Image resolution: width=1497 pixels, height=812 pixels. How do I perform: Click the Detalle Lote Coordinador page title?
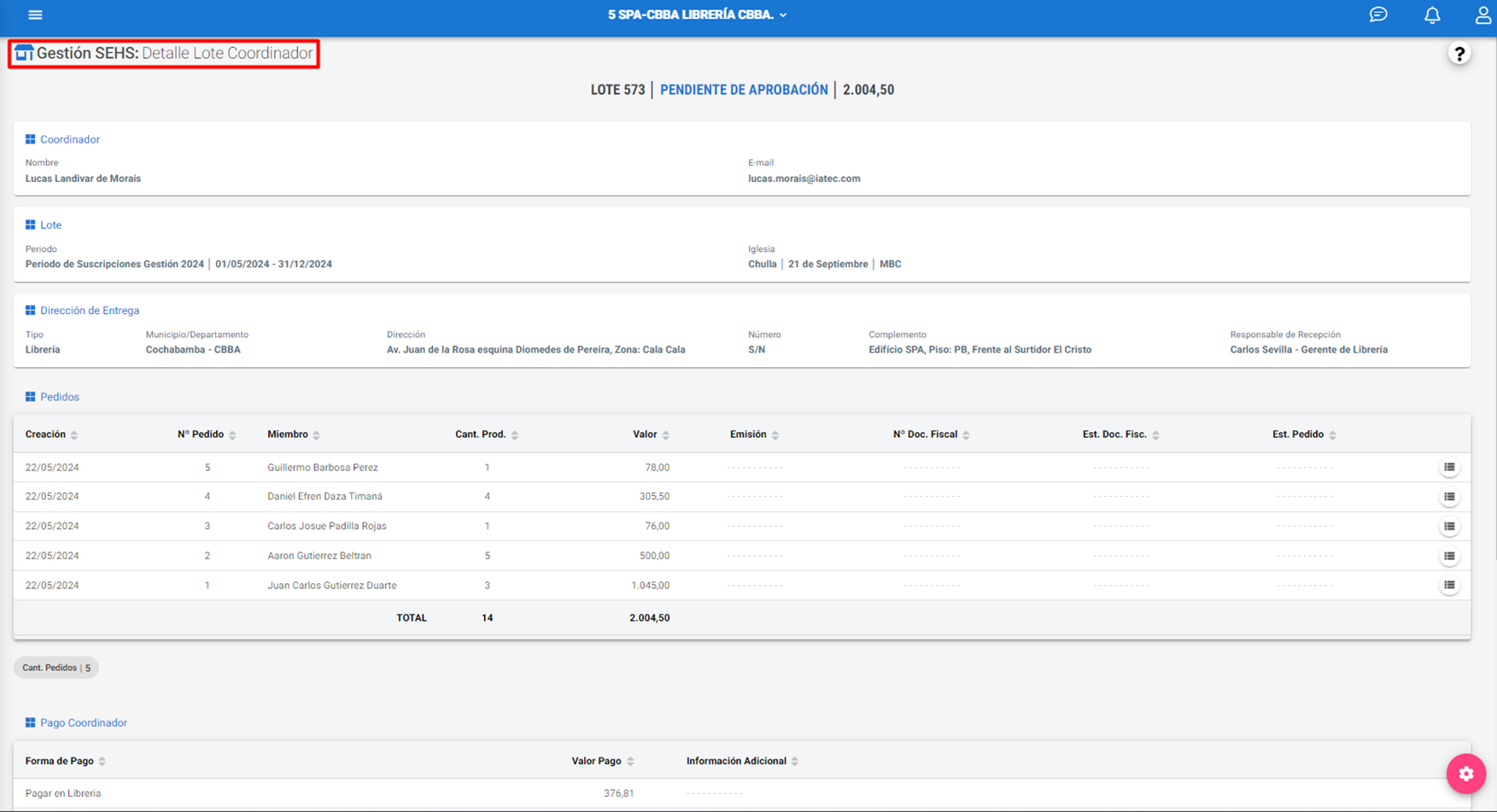227,53
